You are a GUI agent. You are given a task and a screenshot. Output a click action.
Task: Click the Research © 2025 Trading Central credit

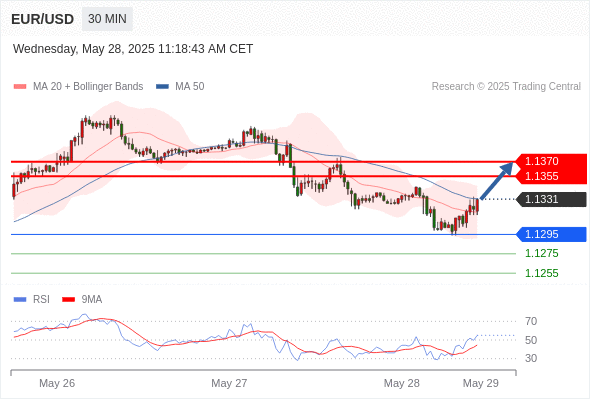(x=506, y=87)
